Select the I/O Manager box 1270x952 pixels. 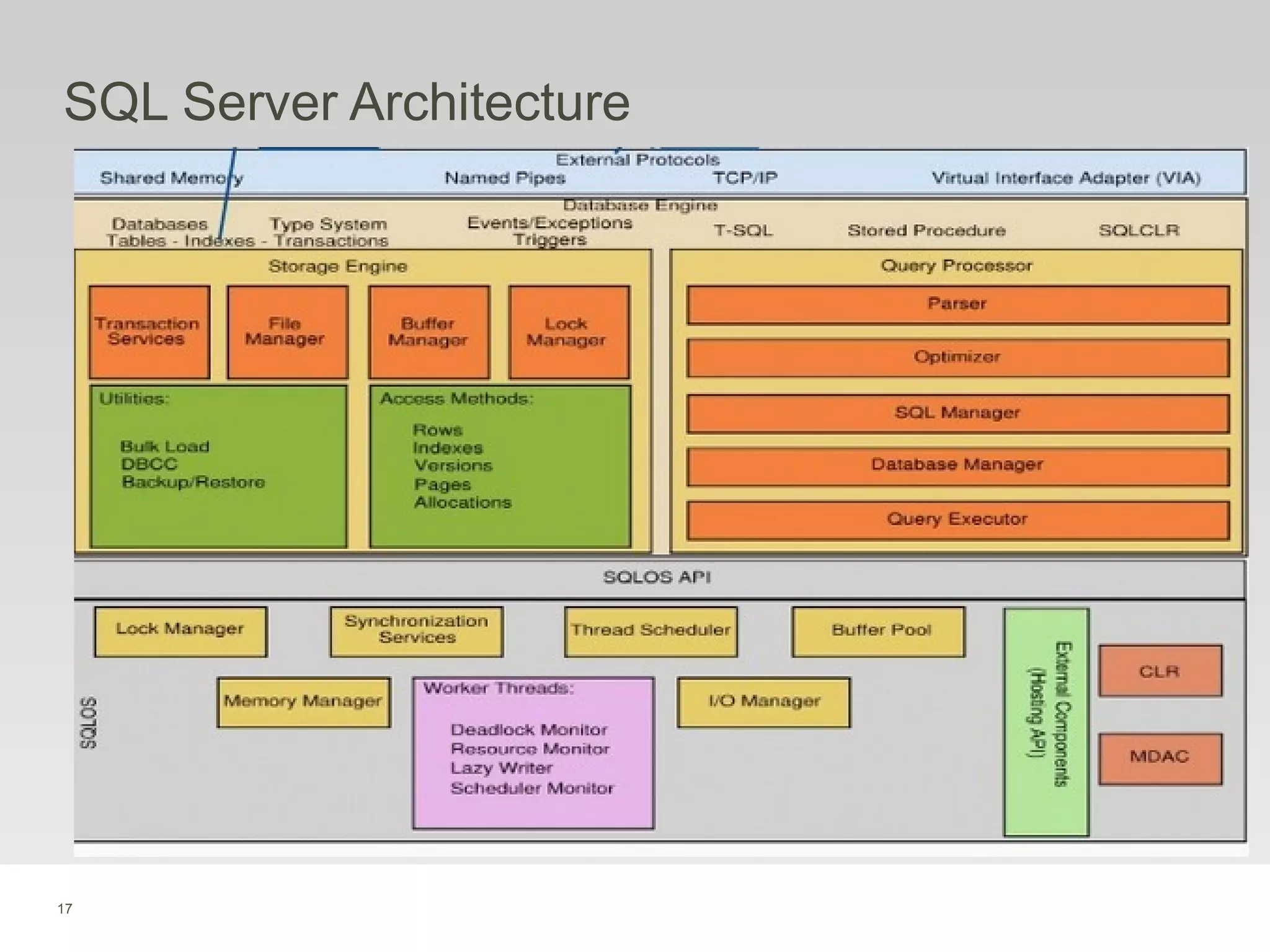[x=763, y=702]
